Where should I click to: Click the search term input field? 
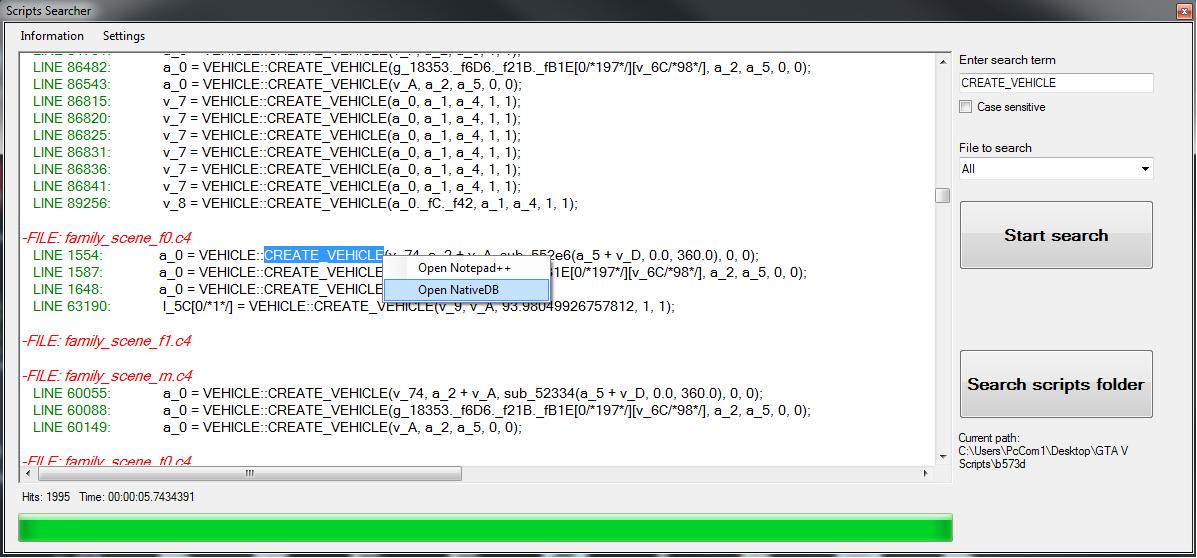tap(1055, 83)
